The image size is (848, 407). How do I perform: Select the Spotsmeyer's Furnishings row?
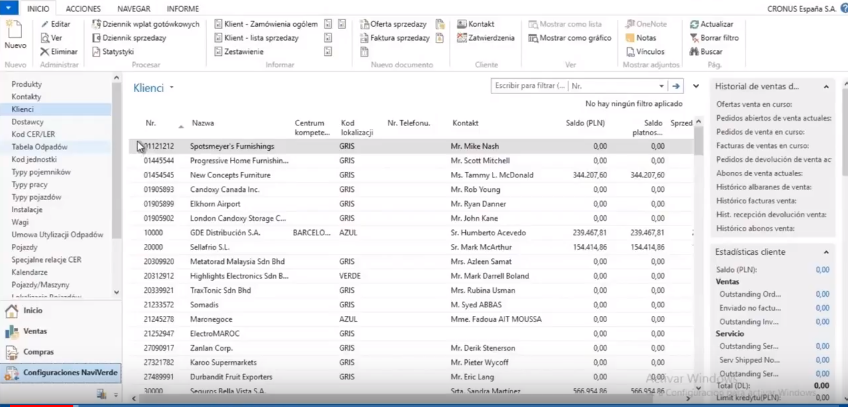(x=411, y=146)
